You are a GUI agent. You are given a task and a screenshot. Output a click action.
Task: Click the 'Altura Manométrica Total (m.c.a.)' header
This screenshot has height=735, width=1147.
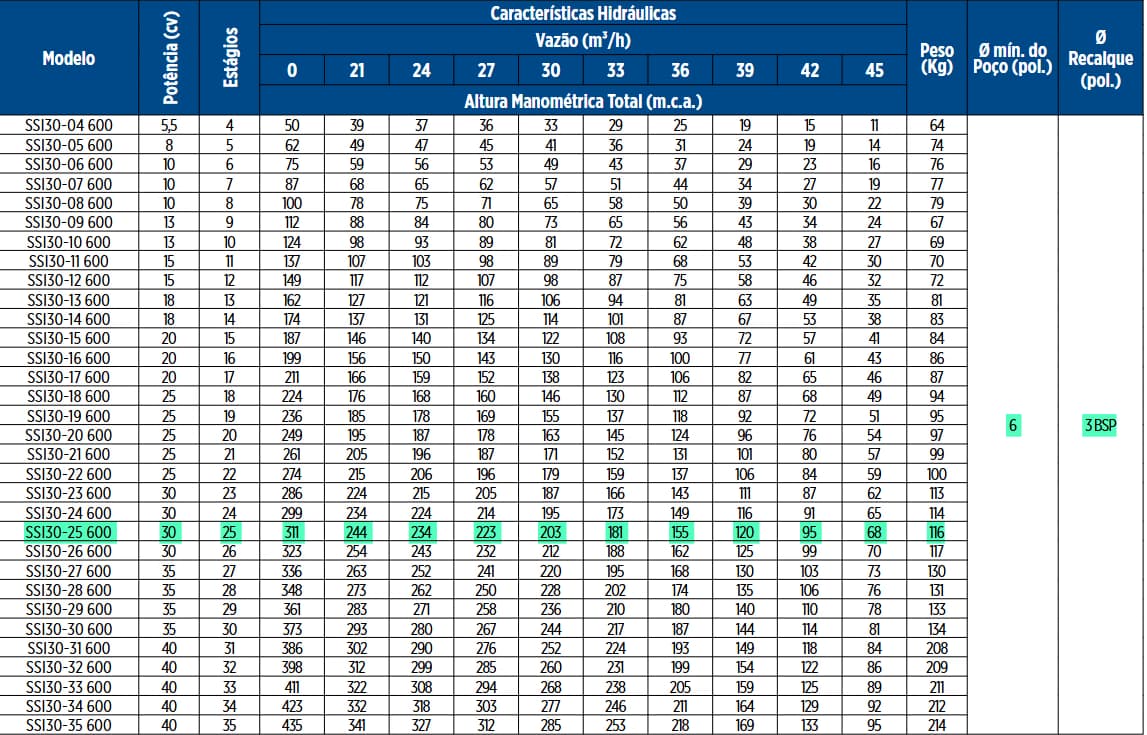click(x=583, y=101)
